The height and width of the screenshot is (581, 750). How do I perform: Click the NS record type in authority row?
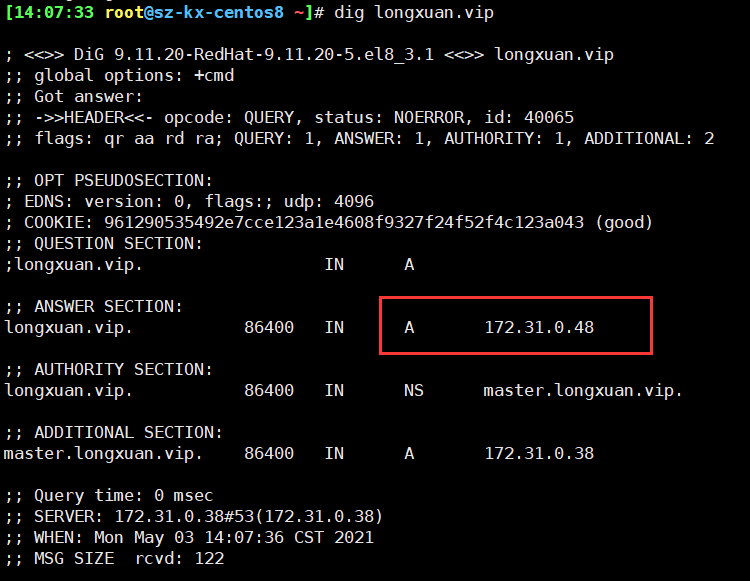[x=414, y=391]
